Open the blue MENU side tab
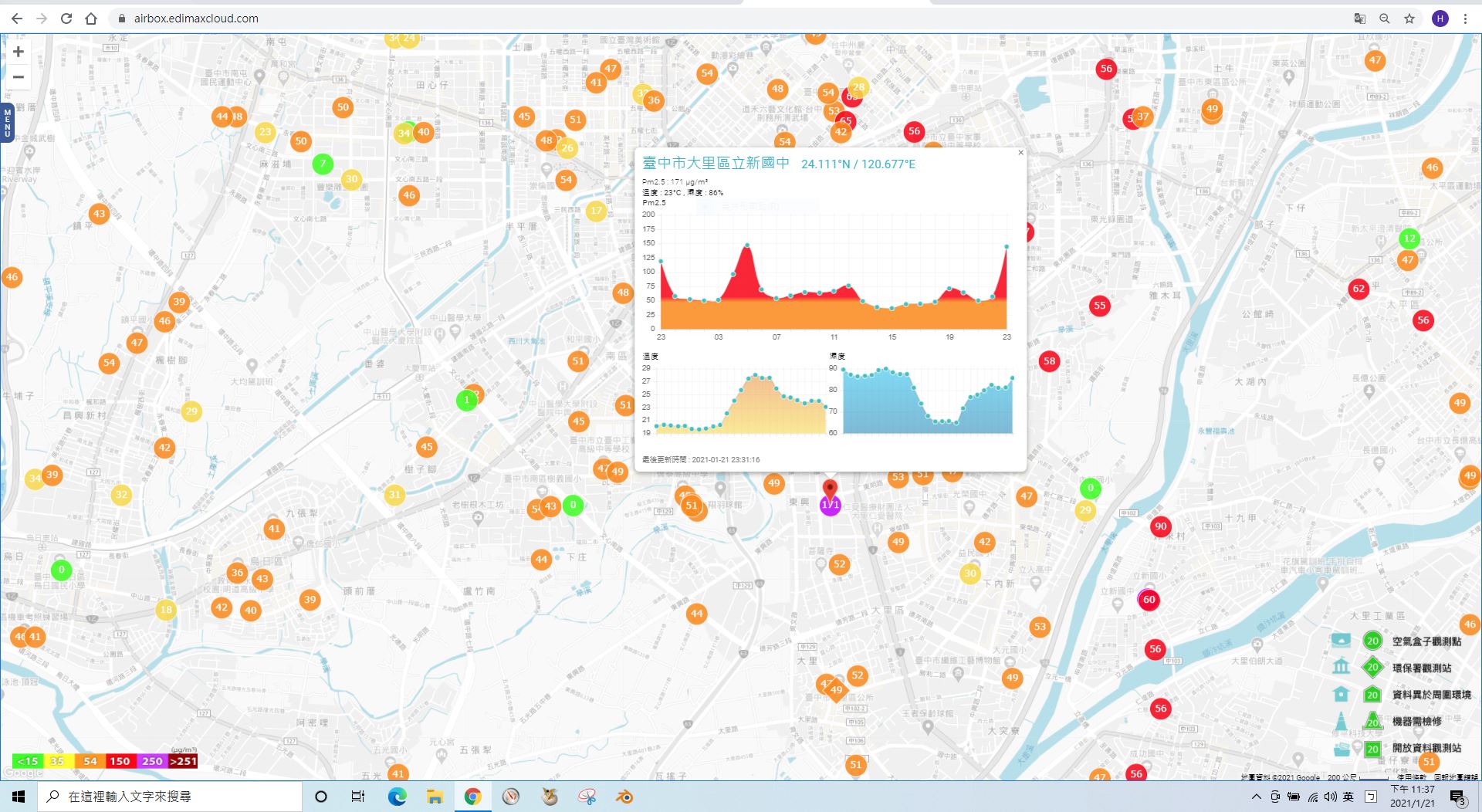Screen dimensions: 1482x812 point(7,123)
